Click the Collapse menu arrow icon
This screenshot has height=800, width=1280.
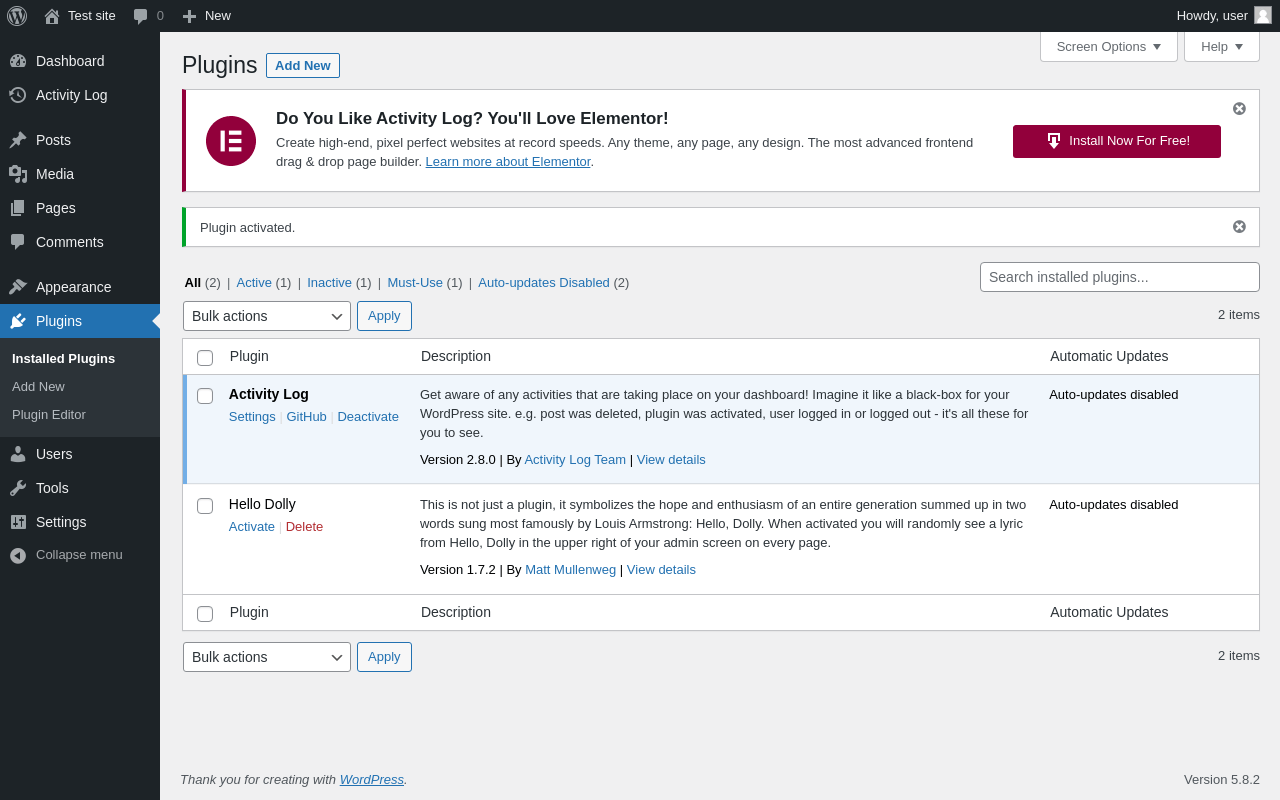[18, 555]
